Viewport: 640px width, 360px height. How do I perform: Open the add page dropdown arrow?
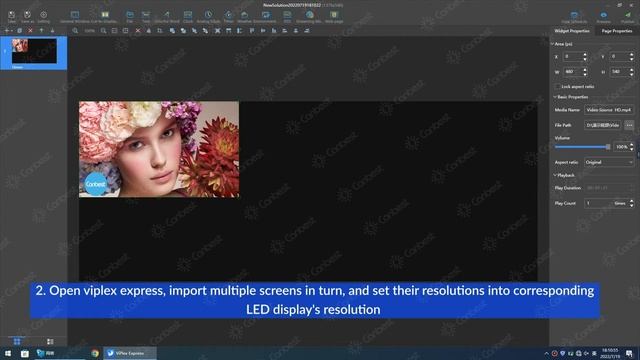(x=11, y=31)
